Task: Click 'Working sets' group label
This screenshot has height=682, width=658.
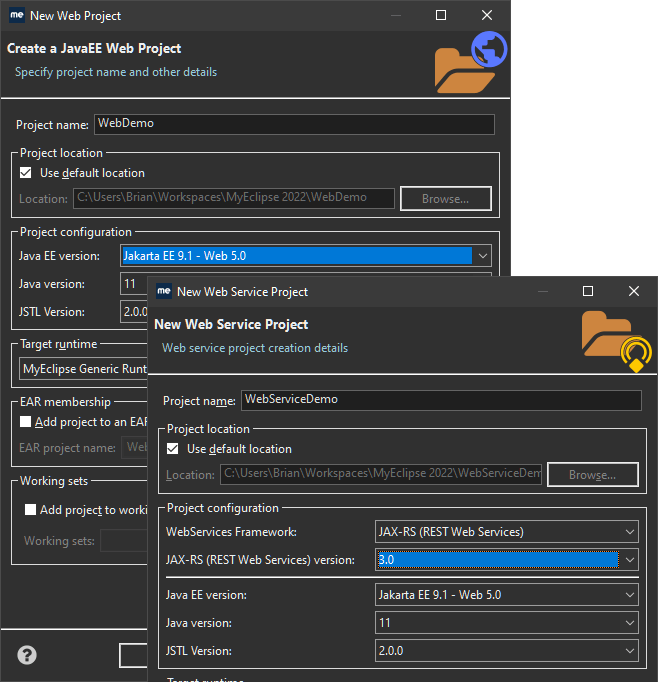Action: [54, 481]
